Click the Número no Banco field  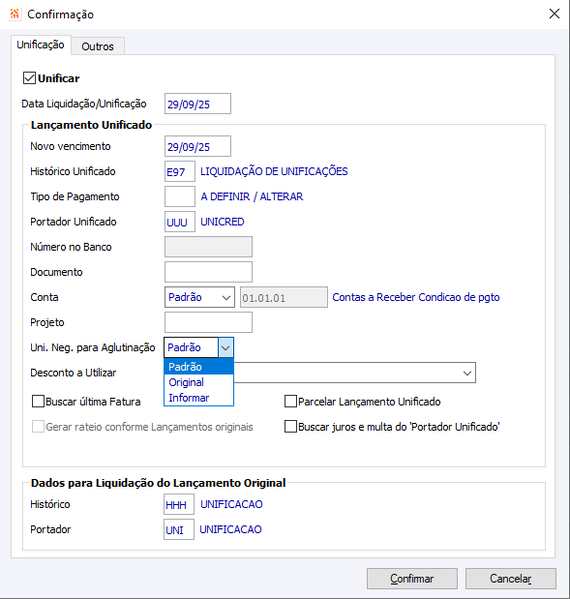[208, 247]
